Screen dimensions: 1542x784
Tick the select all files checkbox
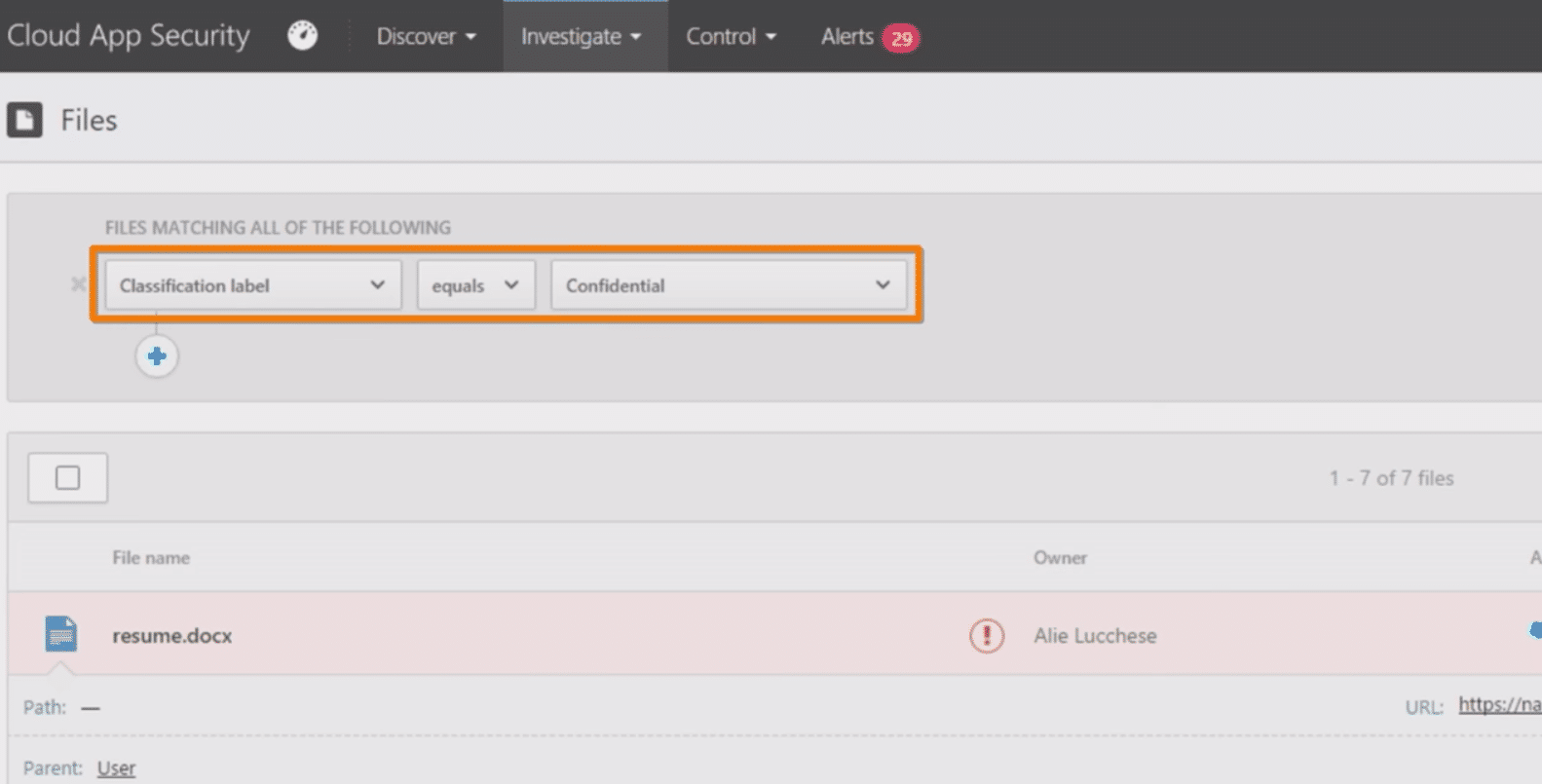[67, 477]
